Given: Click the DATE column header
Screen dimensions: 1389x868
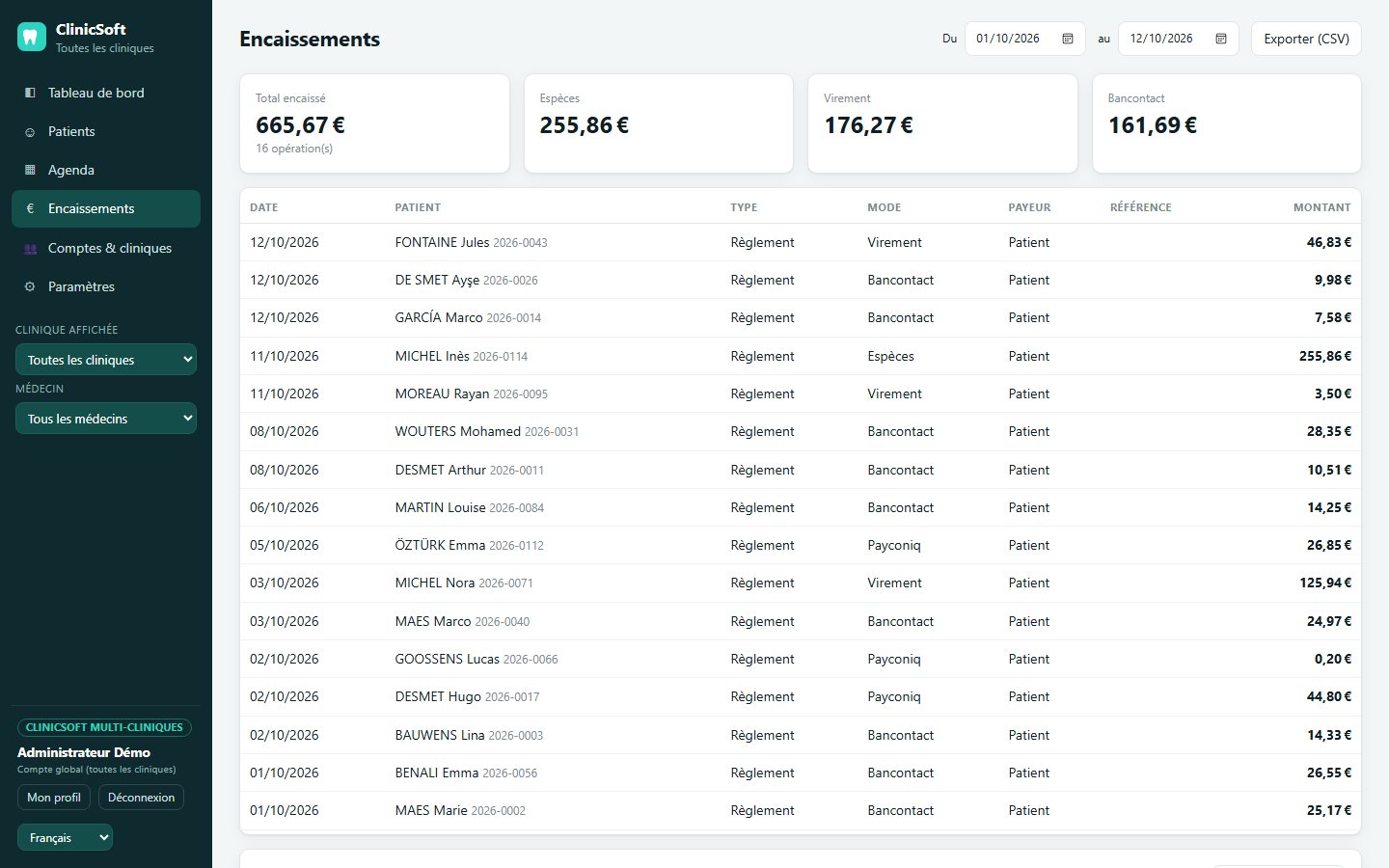Looking at the screenshot, I should [x=263, y=207].
